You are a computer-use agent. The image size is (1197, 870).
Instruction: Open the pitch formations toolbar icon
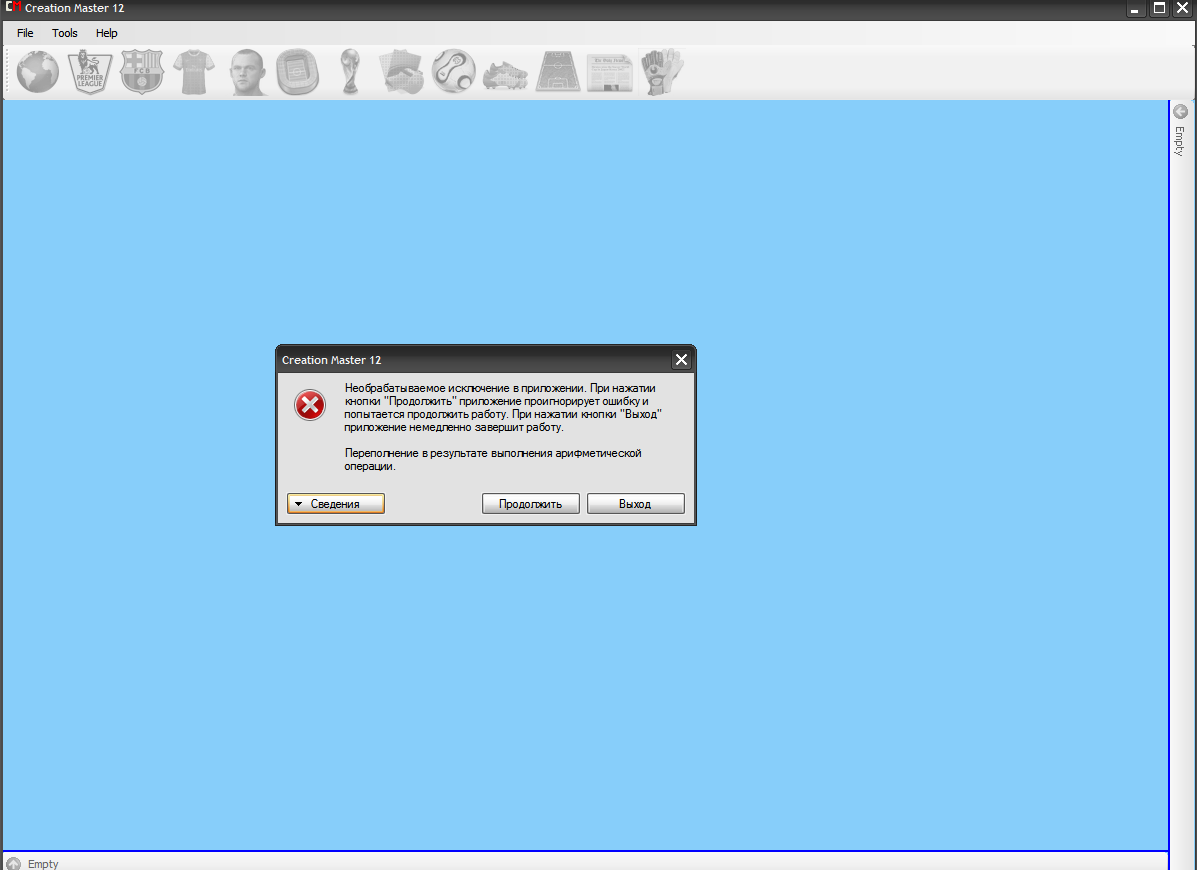pos(558,72)
